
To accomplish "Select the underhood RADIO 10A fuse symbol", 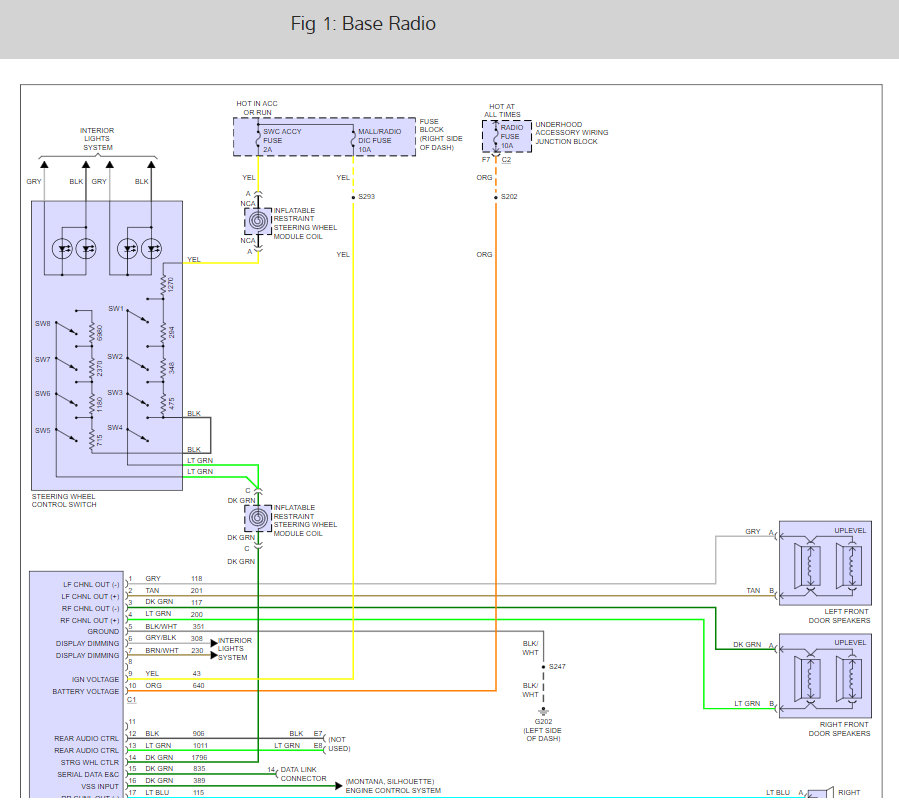I will [x=494, y=135].
